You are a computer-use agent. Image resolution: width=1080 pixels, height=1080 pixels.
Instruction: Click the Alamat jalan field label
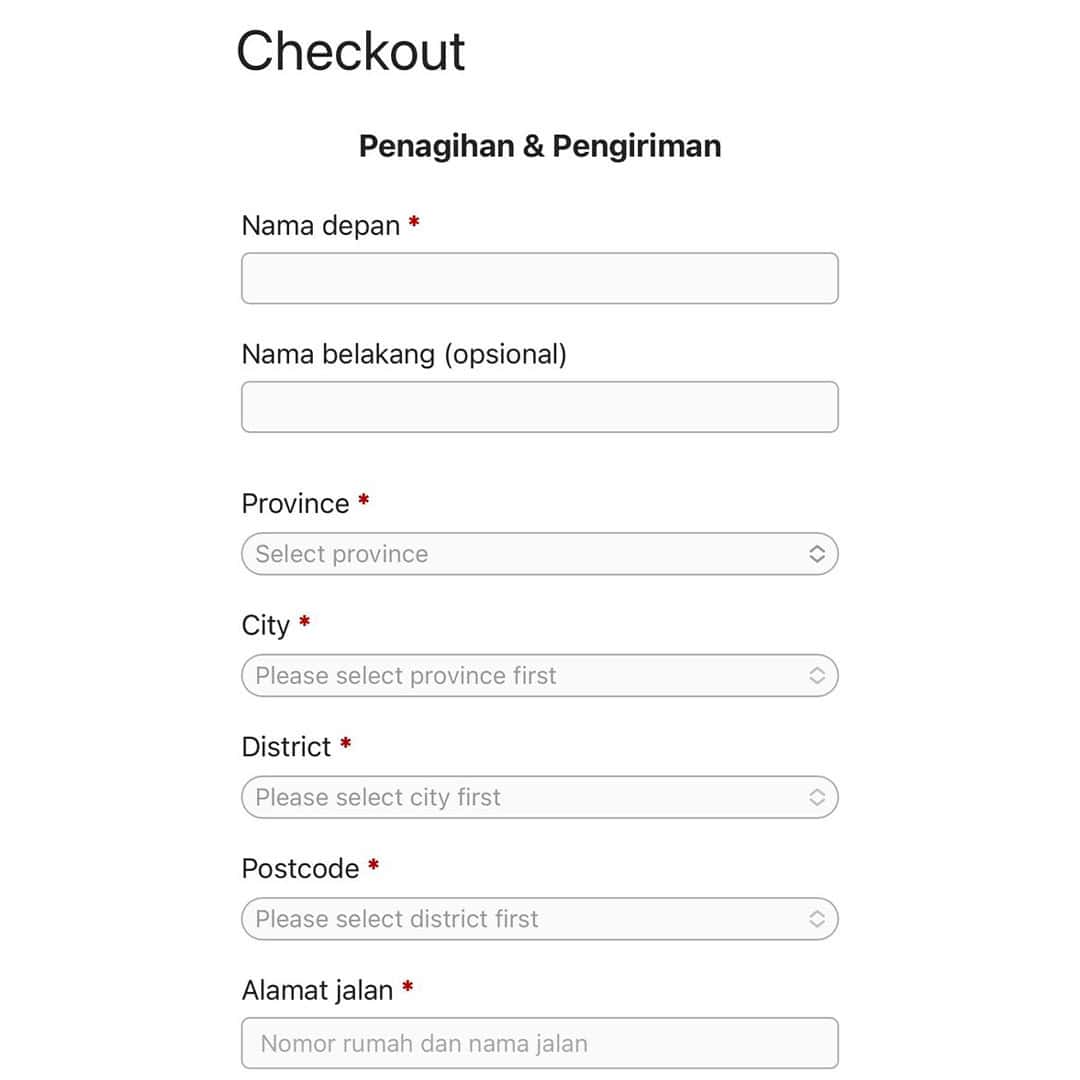[317, 991]
